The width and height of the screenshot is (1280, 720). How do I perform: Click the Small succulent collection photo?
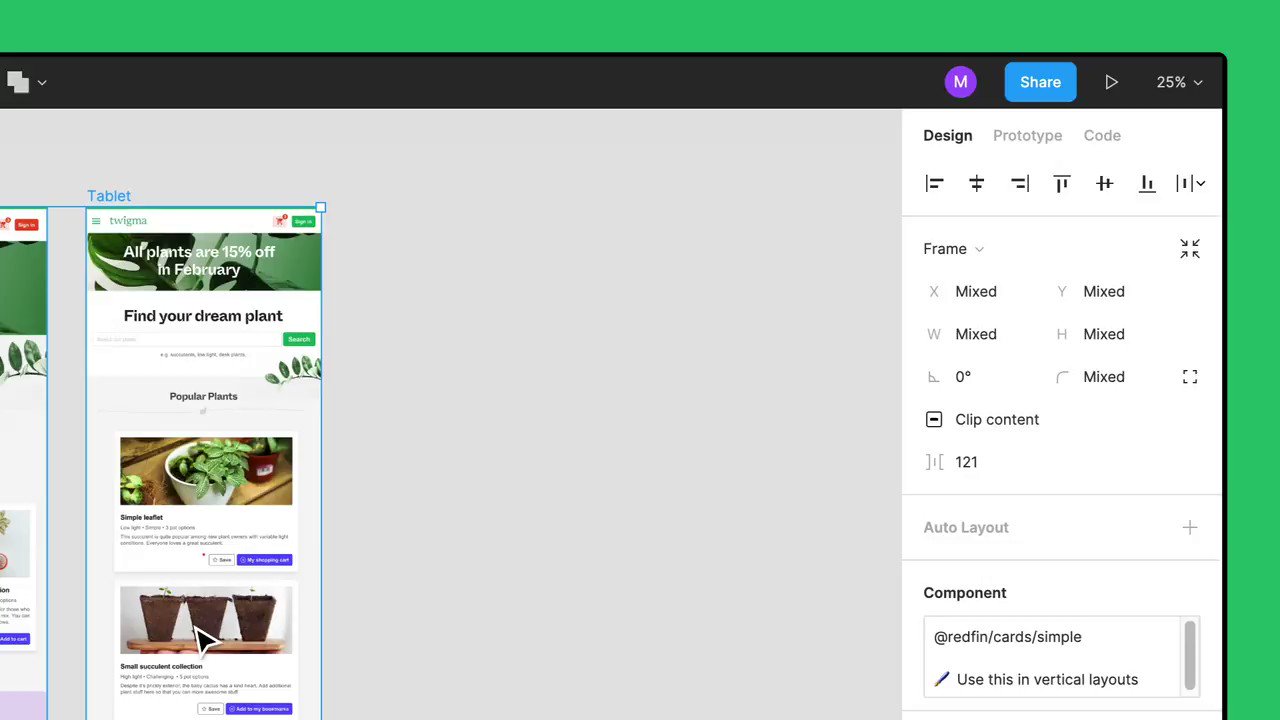(x=206, y=620)
